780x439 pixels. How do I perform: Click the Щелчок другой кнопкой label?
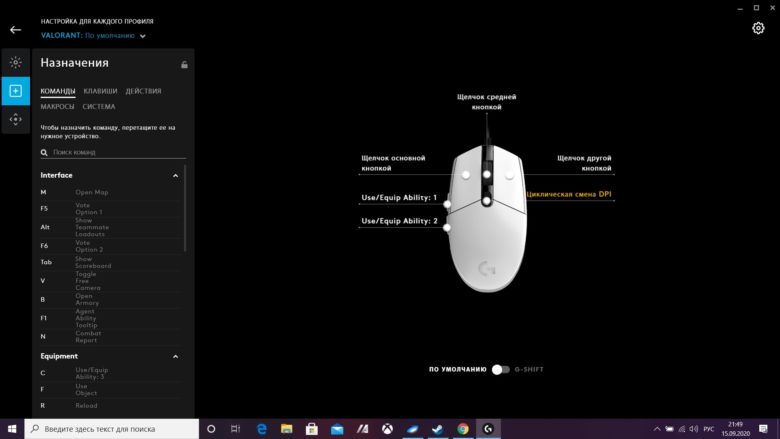pos(584,163)
